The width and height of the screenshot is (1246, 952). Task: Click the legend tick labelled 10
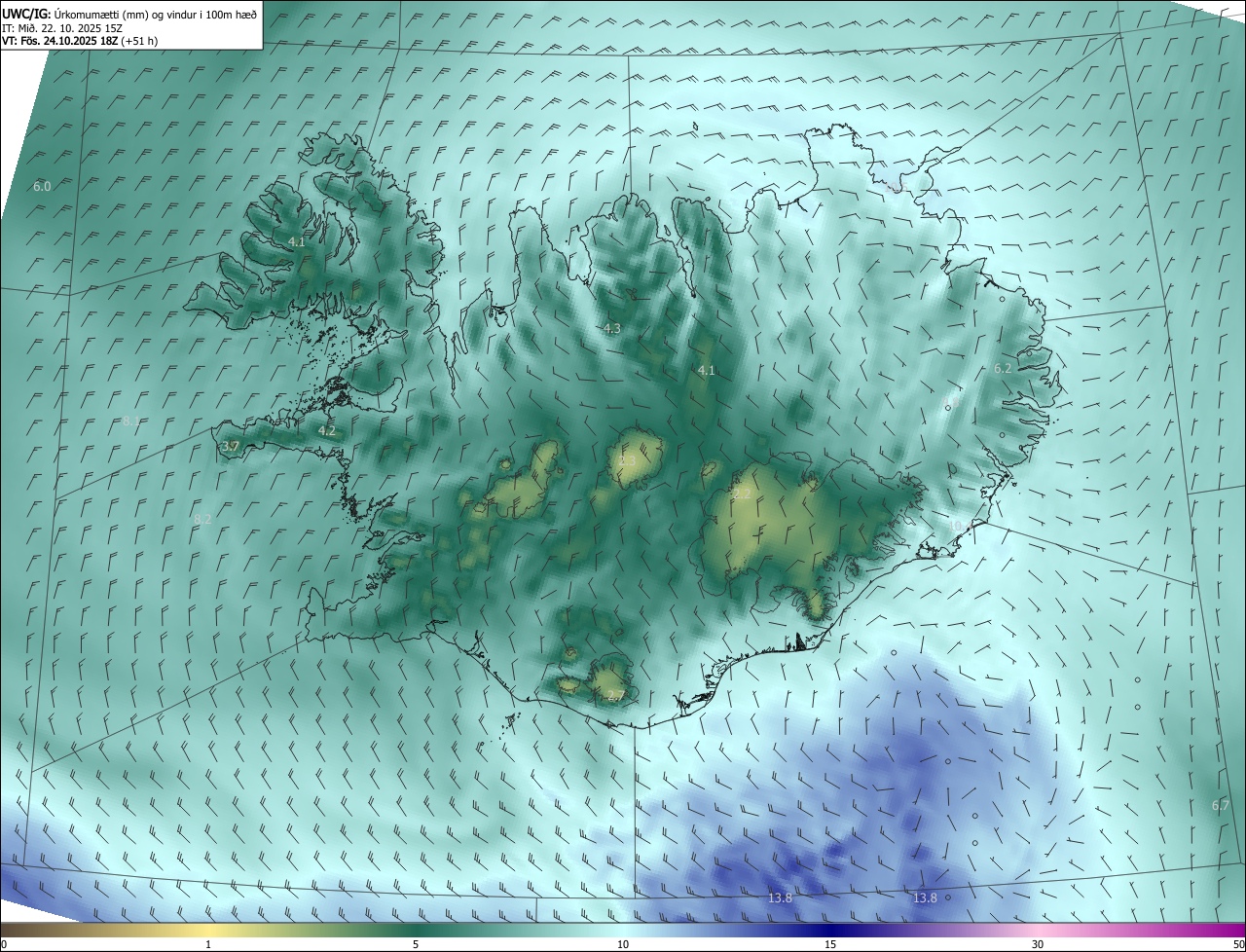click(x=623, y=944)
